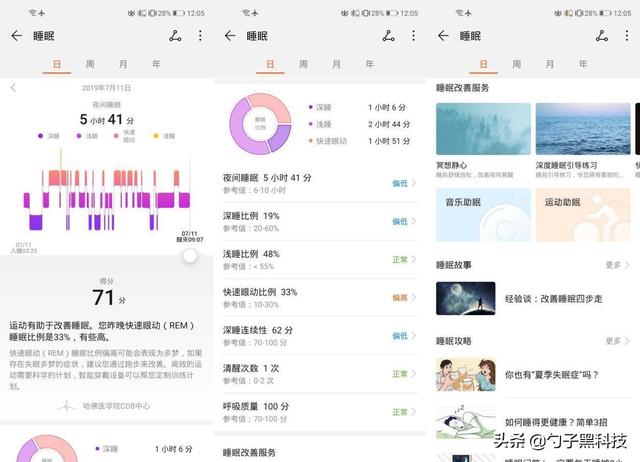Viewport: 640px width, 462px height.
Task: Switch to the 周 tab above the sleep chart
Action: point(89,64)
